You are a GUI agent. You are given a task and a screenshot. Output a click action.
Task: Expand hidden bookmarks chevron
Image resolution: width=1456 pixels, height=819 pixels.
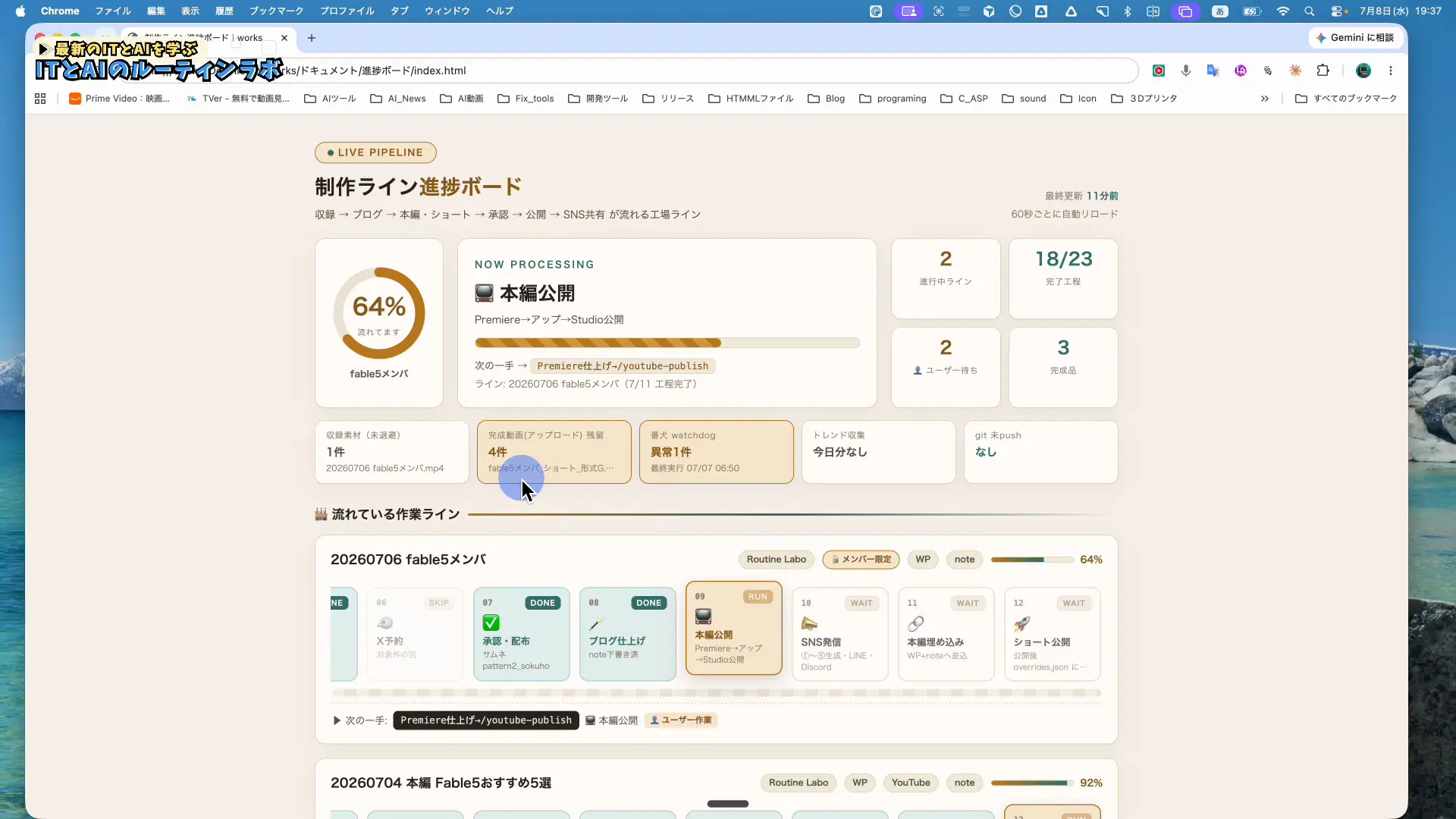tap(1265, 99)
